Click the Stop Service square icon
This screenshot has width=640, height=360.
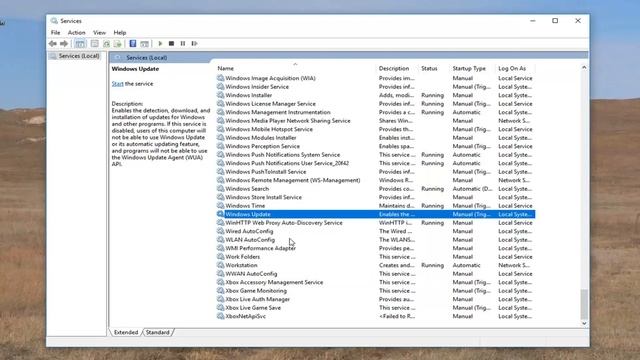pyautogui.click(x=171, y=44)
